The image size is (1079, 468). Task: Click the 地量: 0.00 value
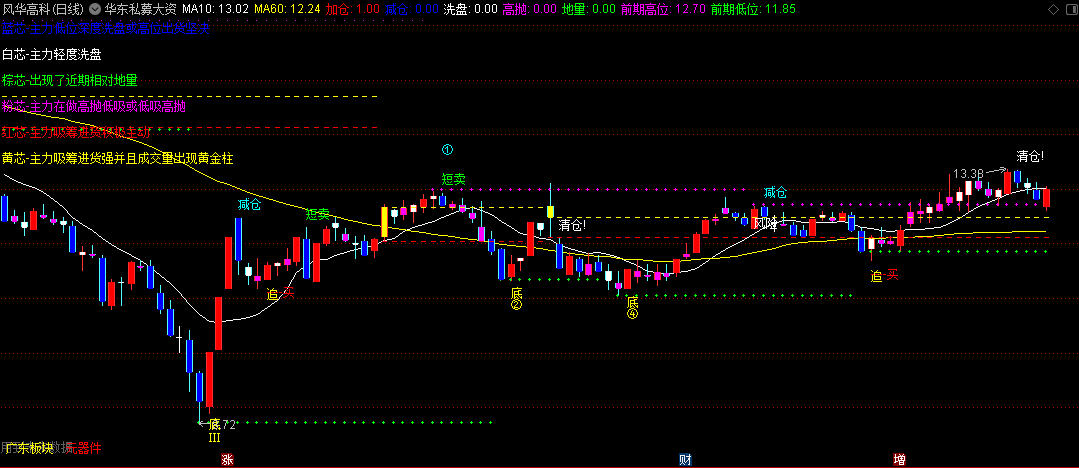click(x=589, y=9)
